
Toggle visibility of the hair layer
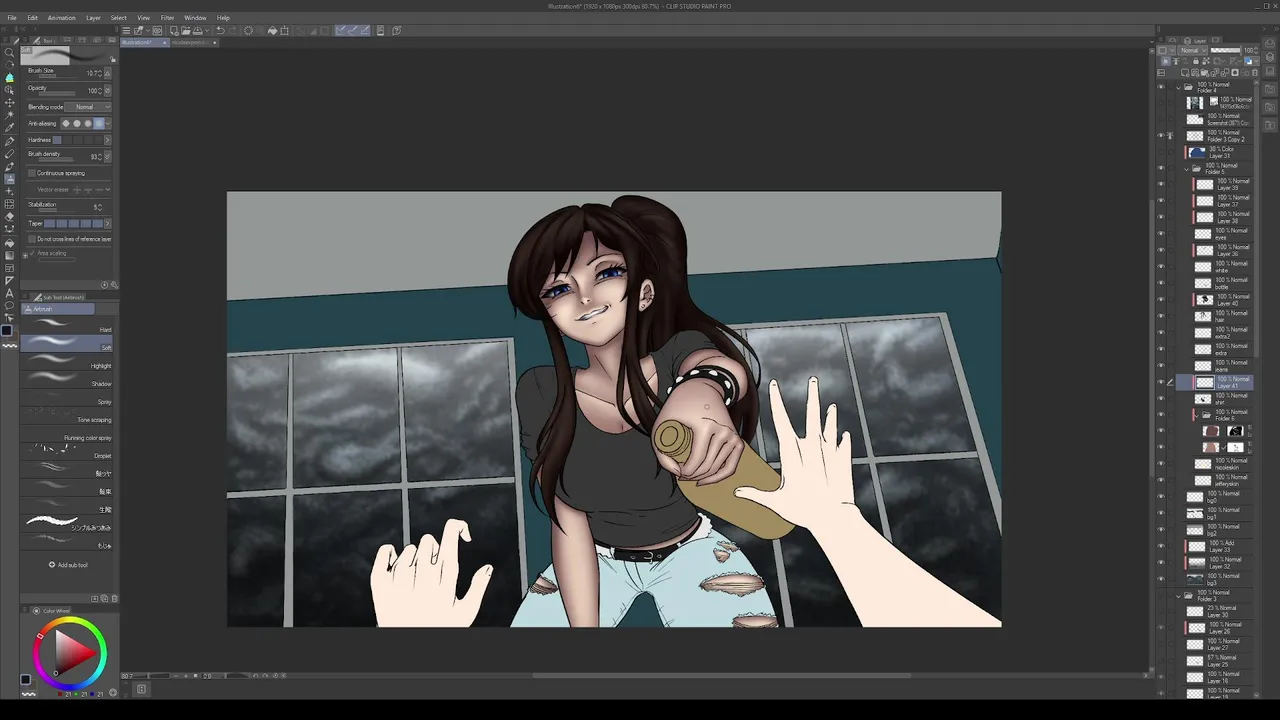pyautogui.click(x=1161, y=316)
